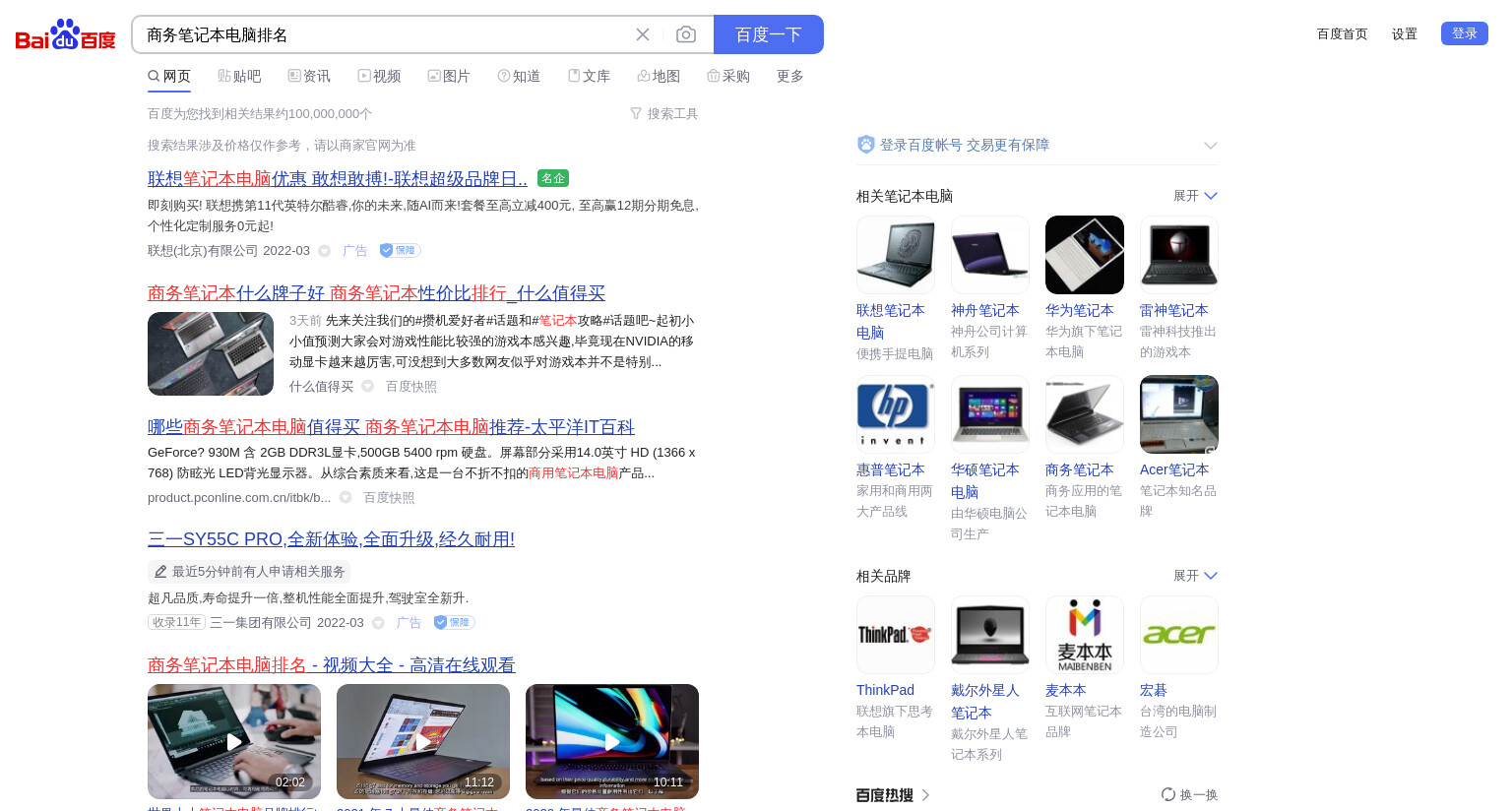Click the 百度一下 search button
Viewport: 1512px width, 811px height.
pyautogui.click(x=769, y=34)
